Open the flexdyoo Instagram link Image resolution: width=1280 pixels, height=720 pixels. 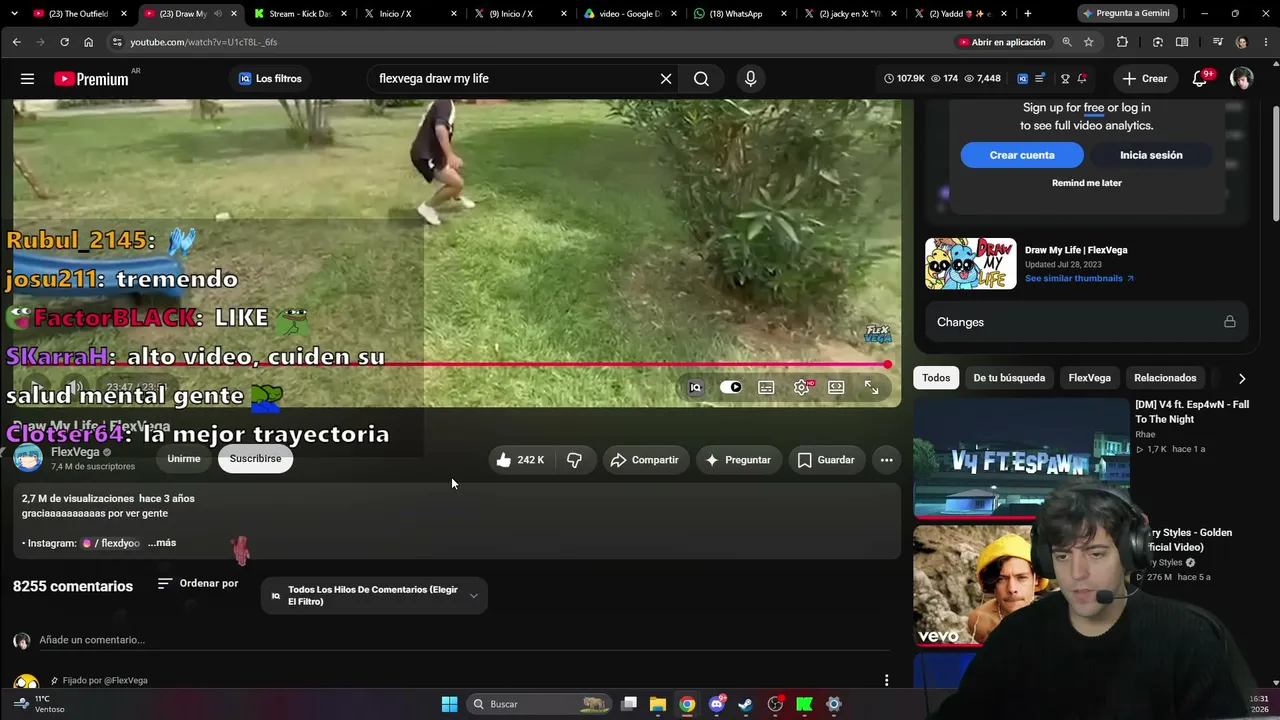[112, 543]
